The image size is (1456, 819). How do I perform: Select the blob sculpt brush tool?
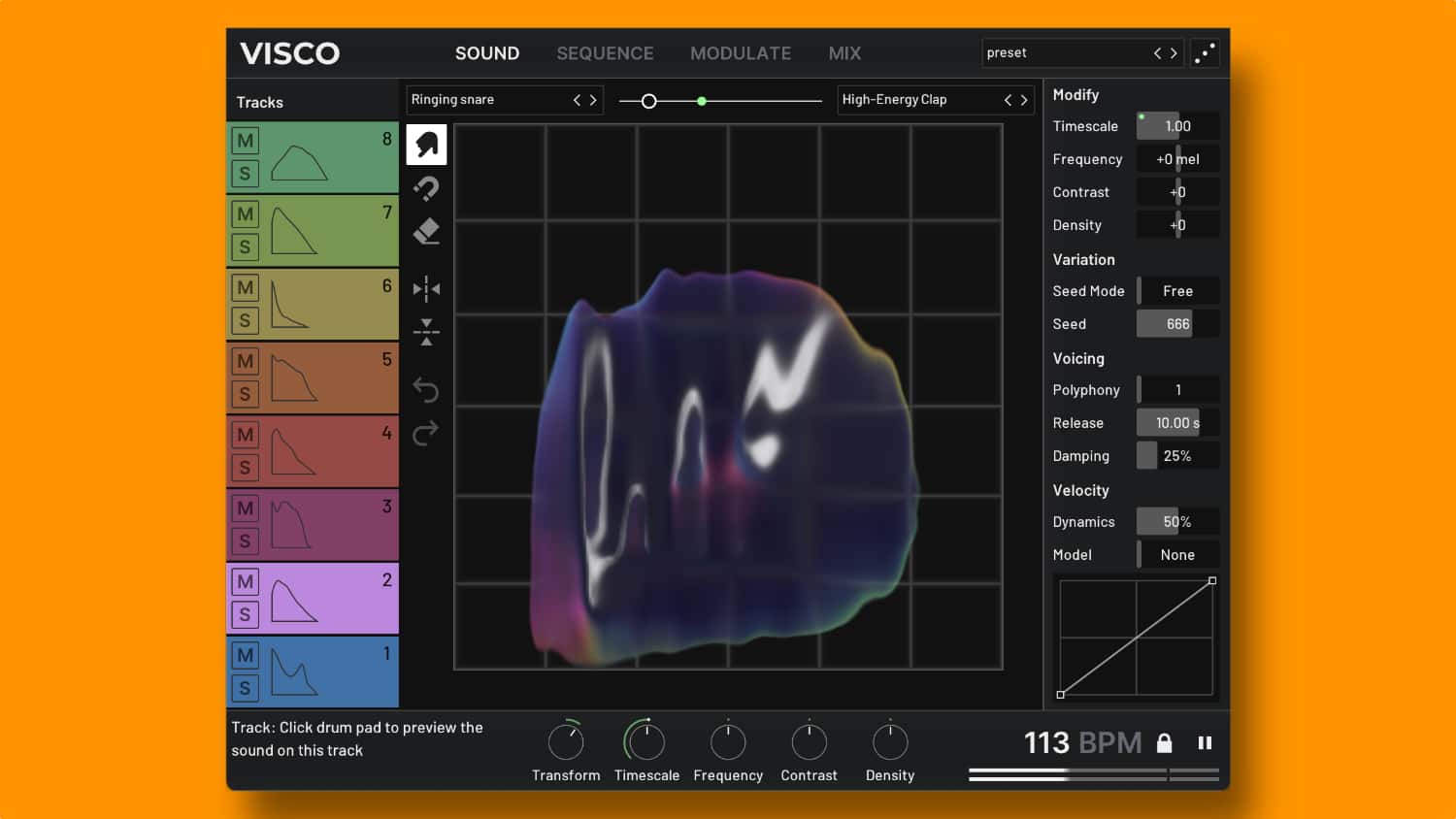click(426, 145)
